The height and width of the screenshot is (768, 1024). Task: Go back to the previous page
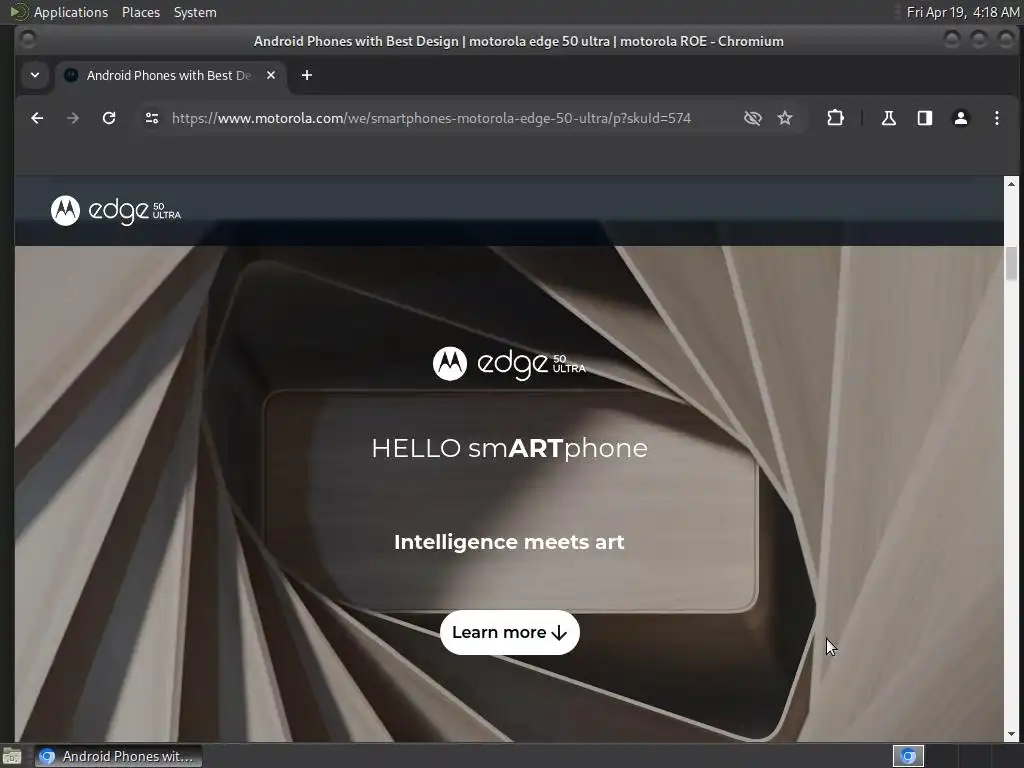(x=37, y=118)
